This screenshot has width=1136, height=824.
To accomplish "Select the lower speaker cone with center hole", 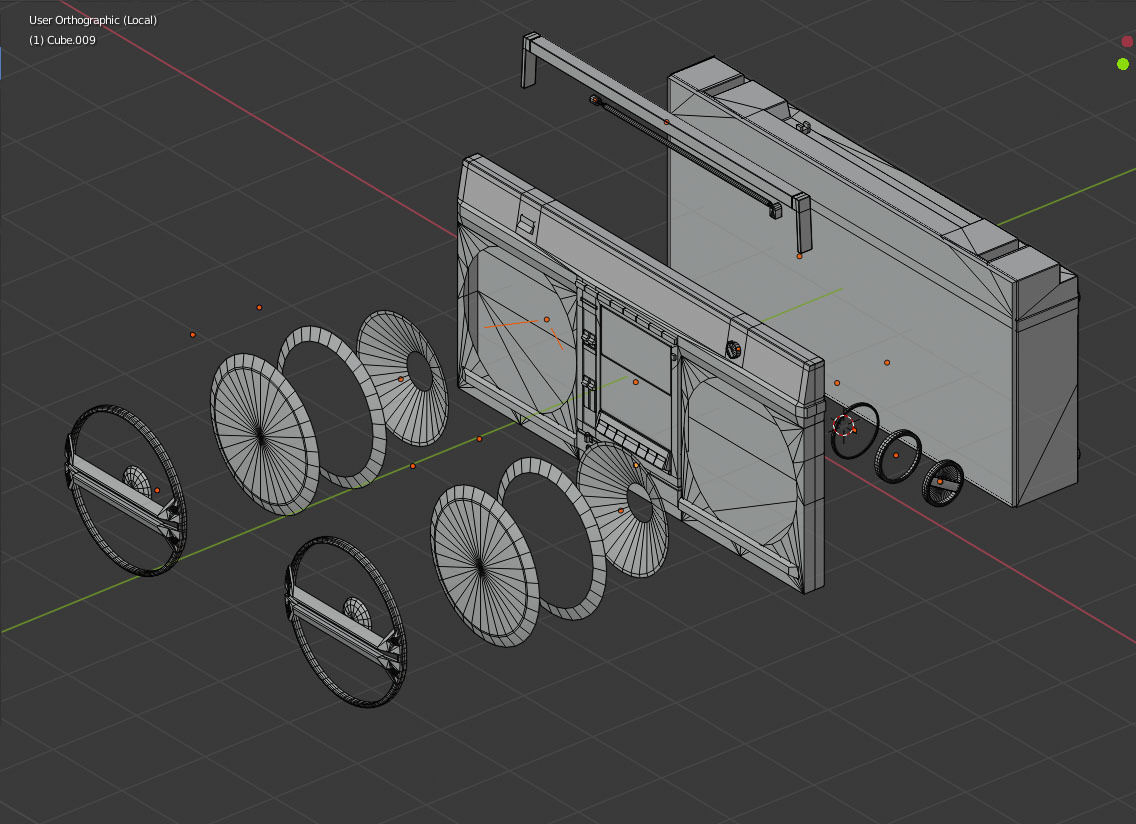I will (622, 510).
